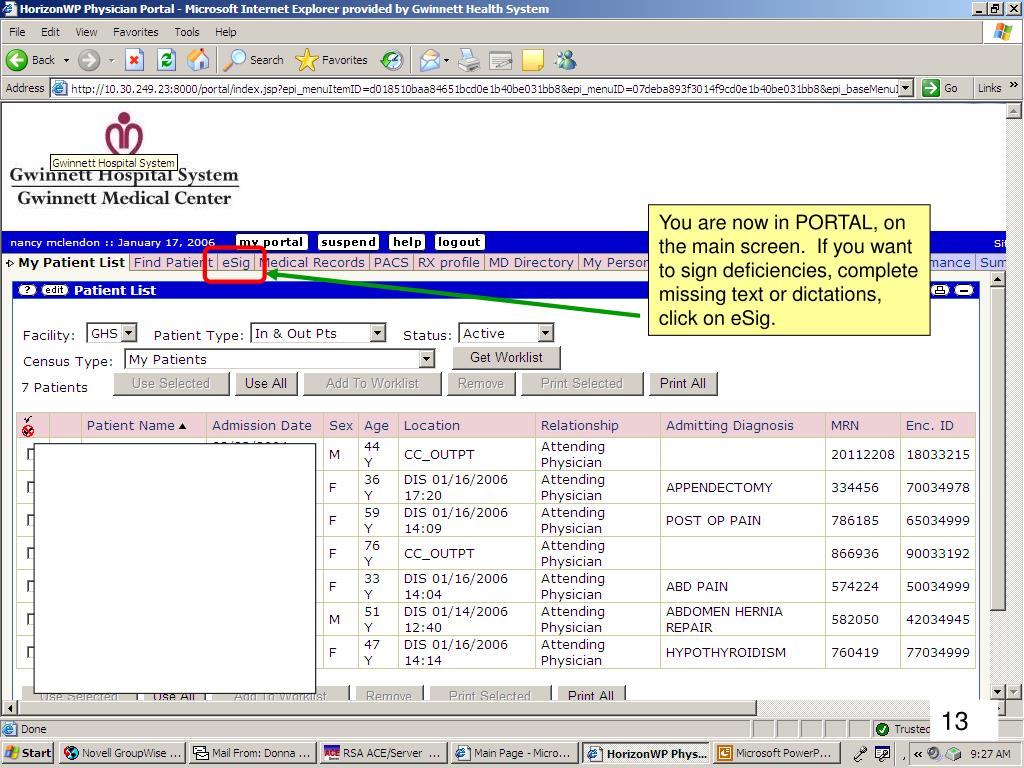Click the green Go arrow button
This screenshot has width=1024, height=768.
(x=931, y=88)
